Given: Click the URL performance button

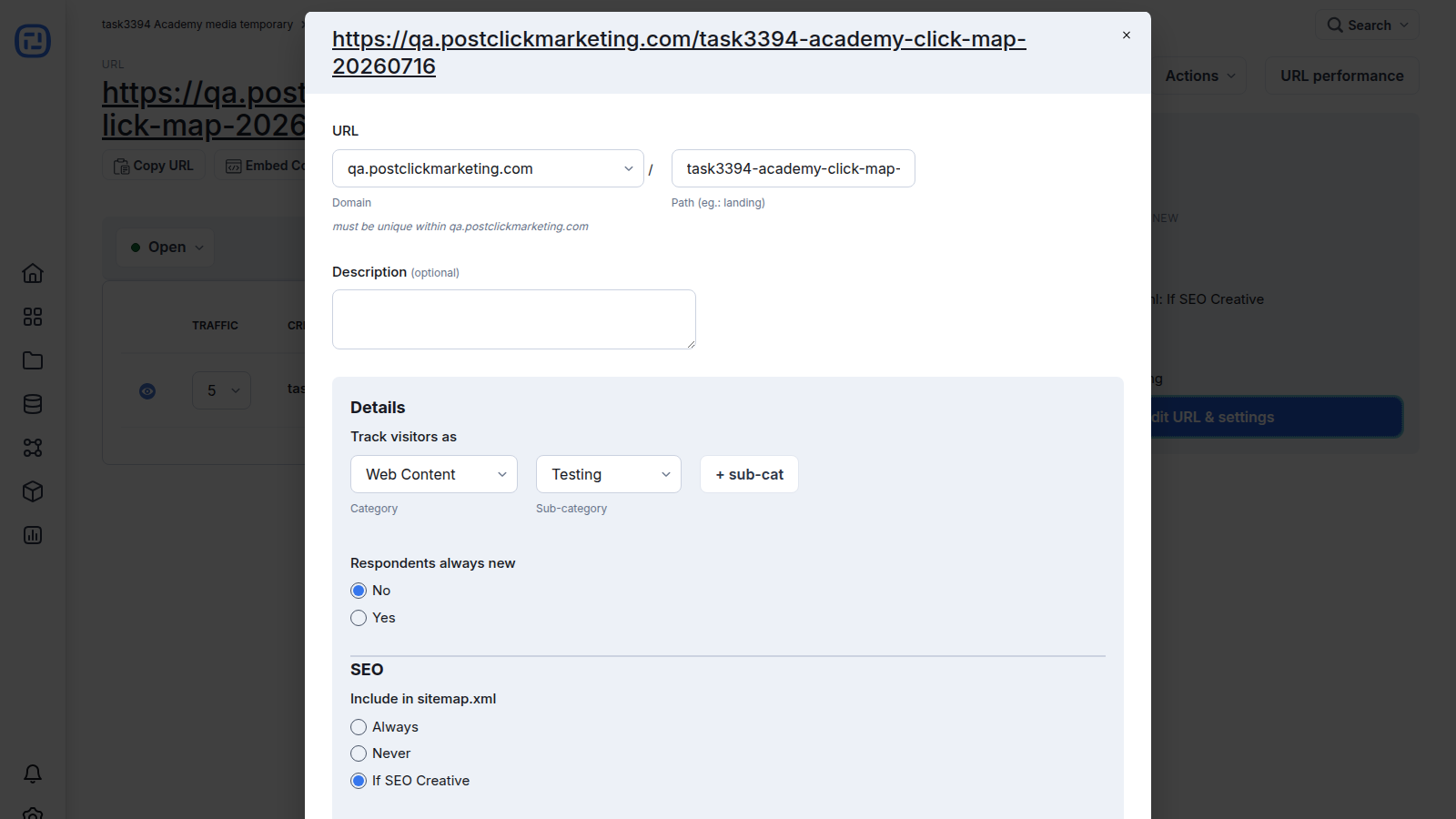Looking at the screenshot, I should [1341, 76].
